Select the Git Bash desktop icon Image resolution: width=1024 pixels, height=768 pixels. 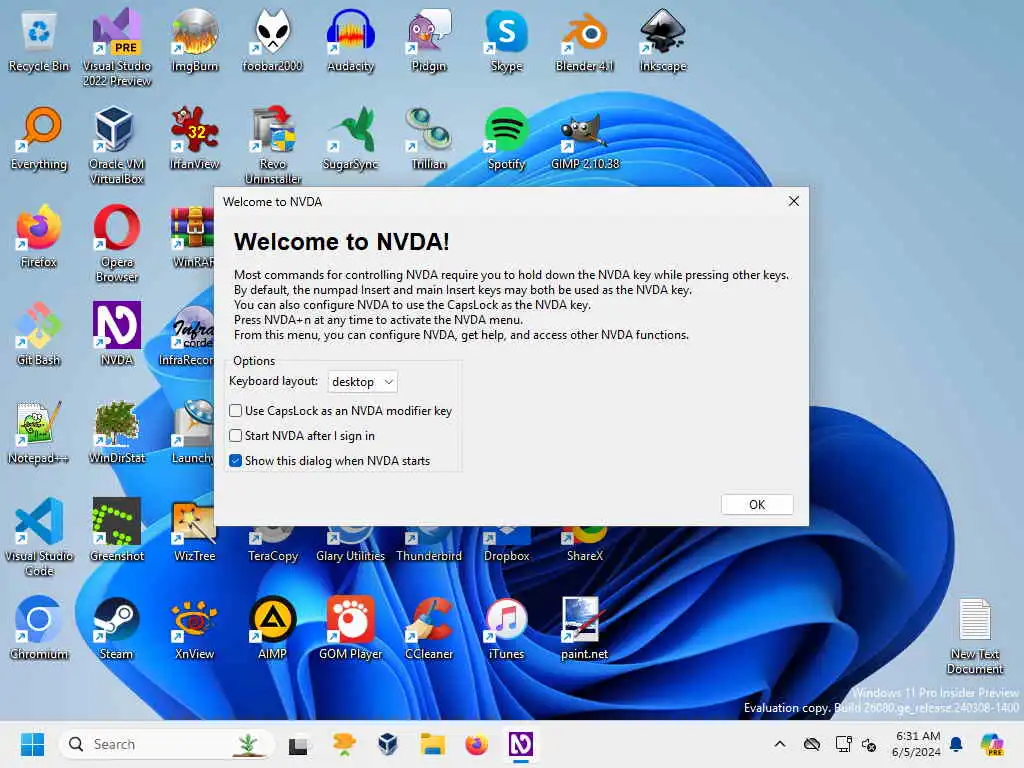(39, 336)
